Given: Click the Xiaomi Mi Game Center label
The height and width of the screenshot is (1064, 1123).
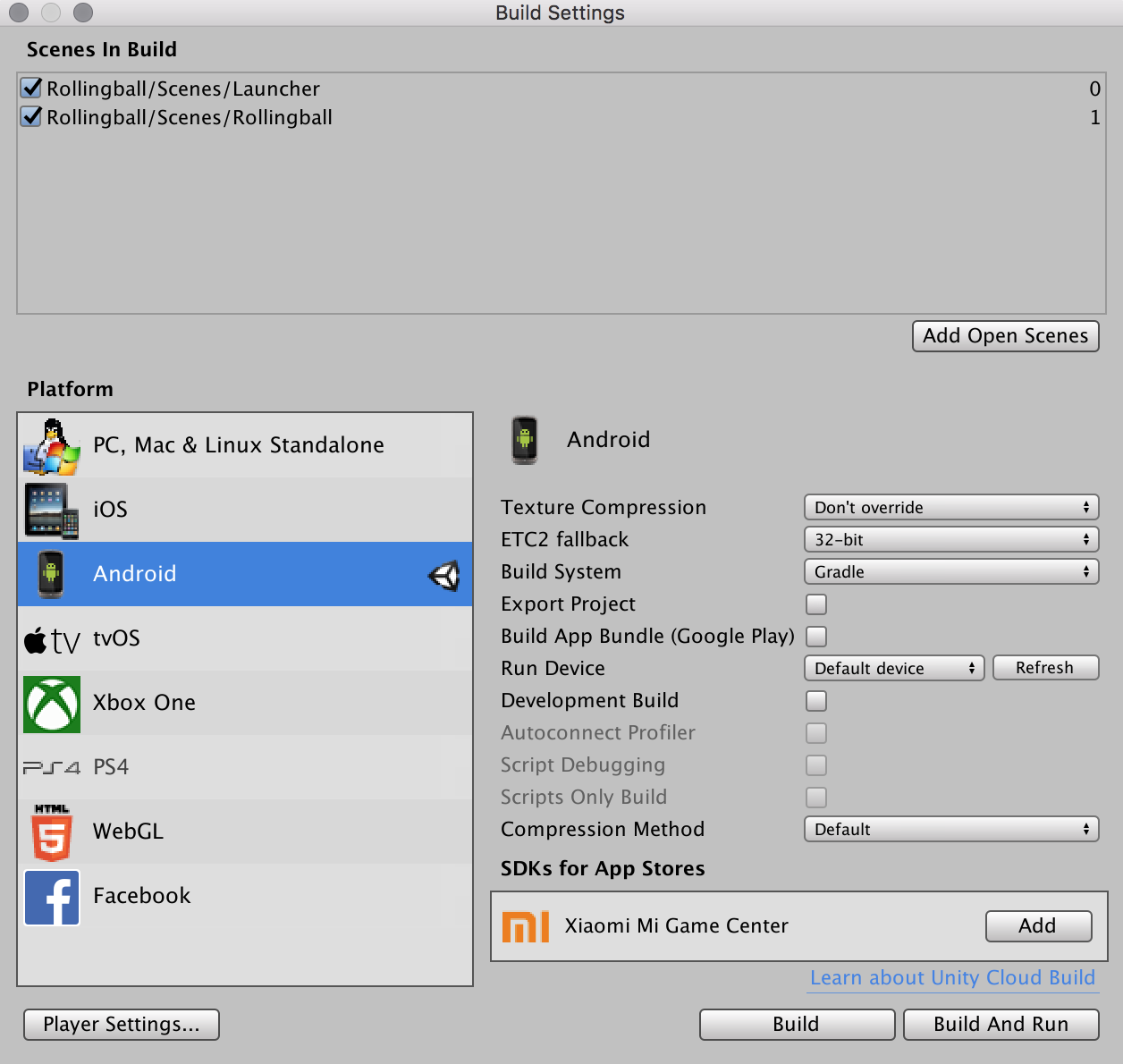Looking at the screenshot, I should point(677,926).
